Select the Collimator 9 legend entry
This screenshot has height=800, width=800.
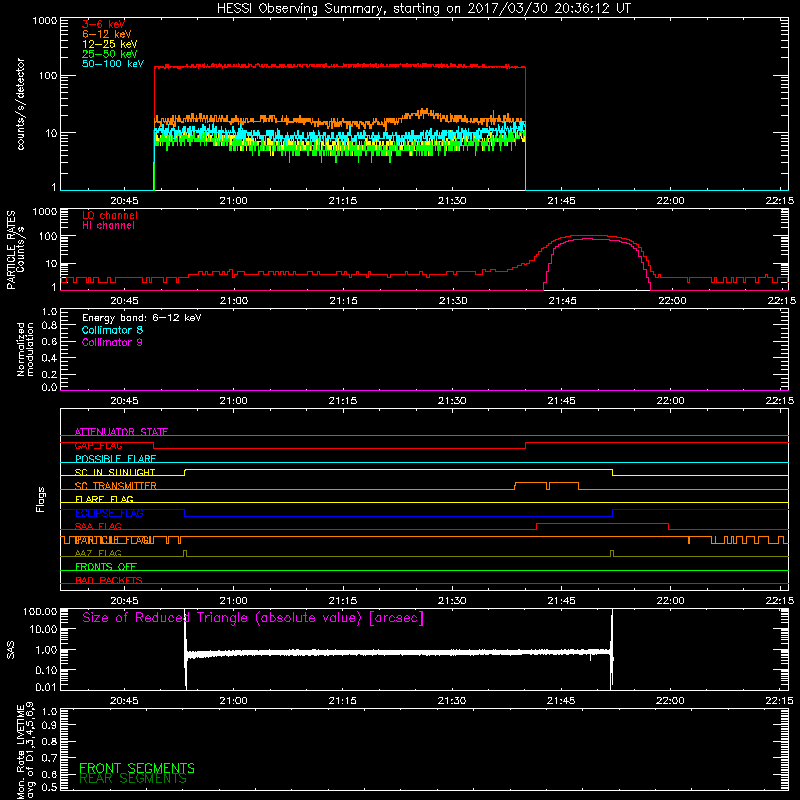click(112, 342)
